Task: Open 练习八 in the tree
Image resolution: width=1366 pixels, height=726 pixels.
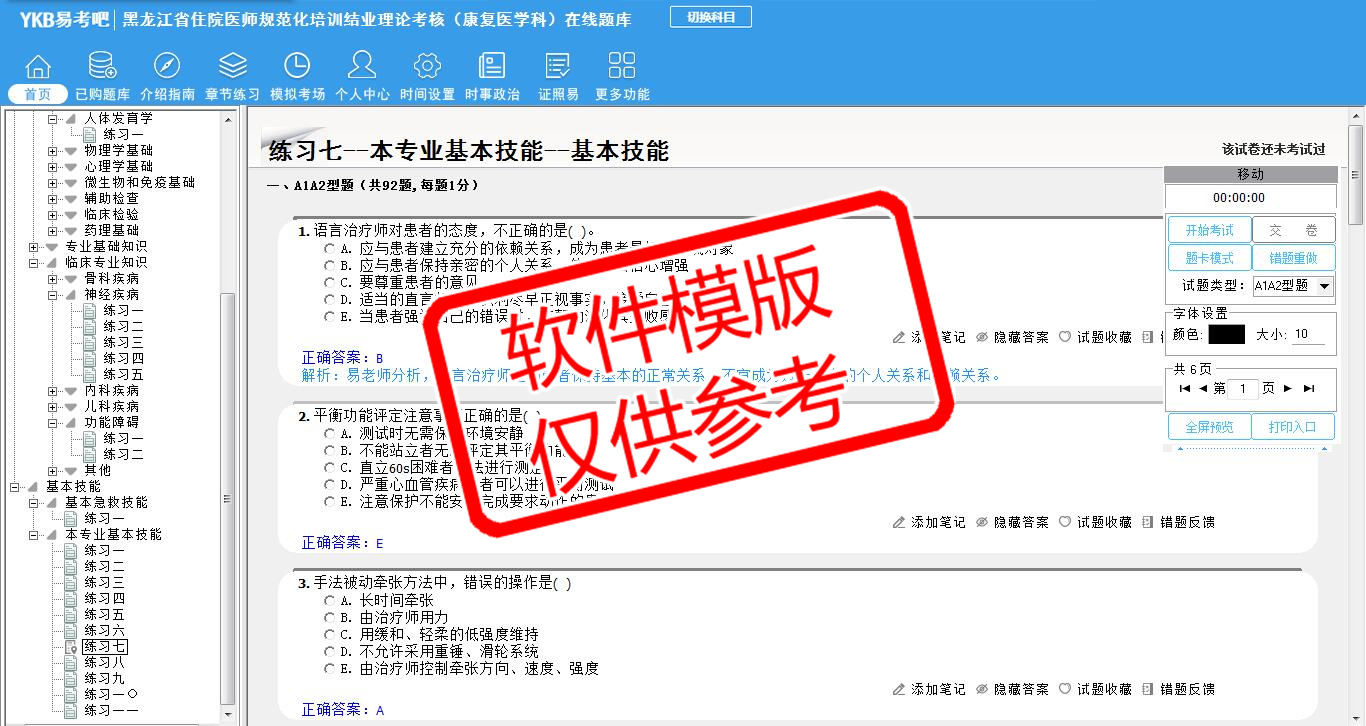Action: [x=104, y=662]
